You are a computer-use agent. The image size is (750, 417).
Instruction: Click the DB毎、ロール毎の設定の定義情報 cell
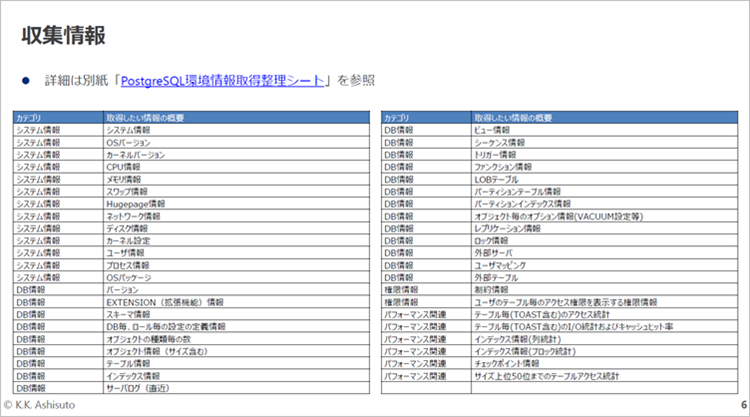(236, 327)
